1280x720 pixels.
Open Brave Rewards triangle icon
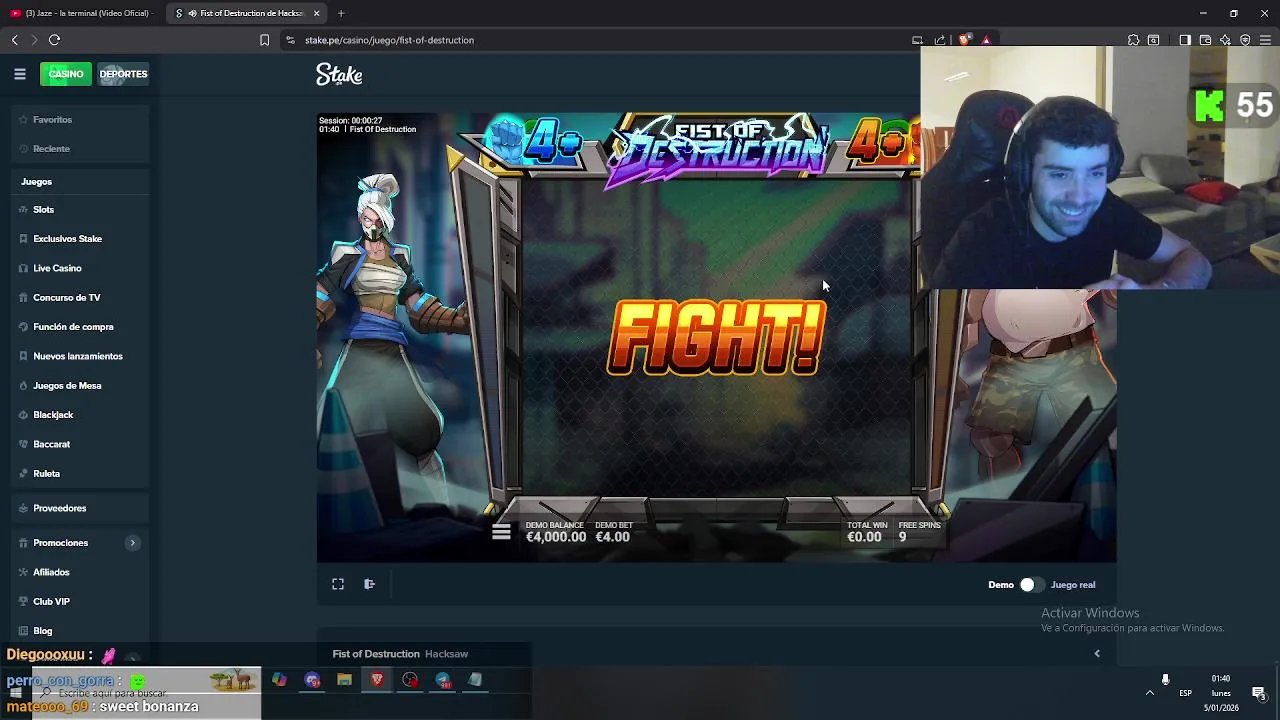point(986,40)
